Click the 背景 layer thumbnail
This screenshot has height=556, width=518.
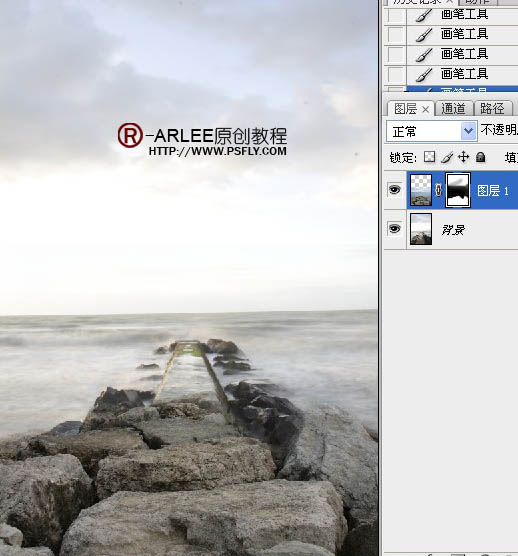[x=421, y=229]
